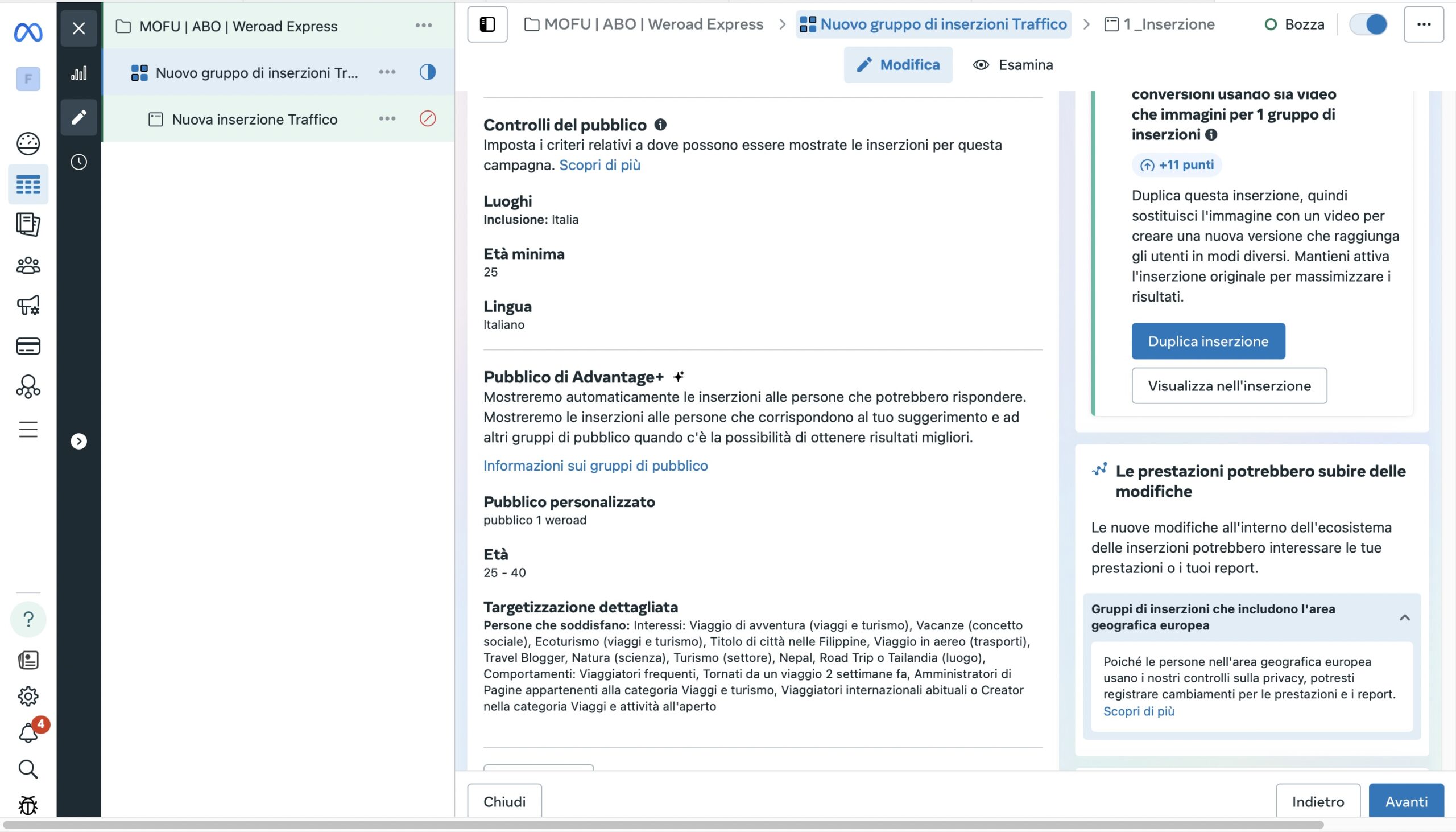
Task: Go to MOFU campaign breadcrumb
Action: tap(643, 24)
